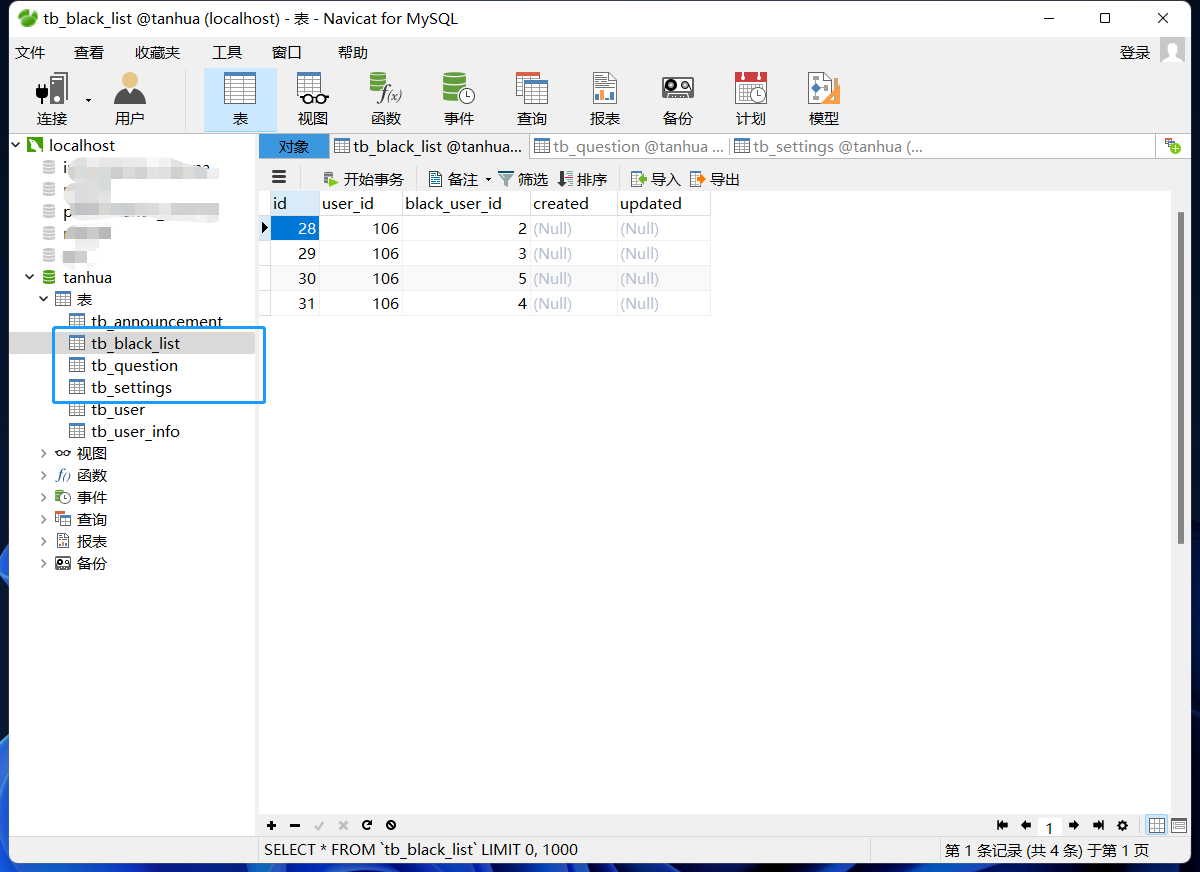
Task: Open the 备注 dropdown arrow
Action: point(488,180)
